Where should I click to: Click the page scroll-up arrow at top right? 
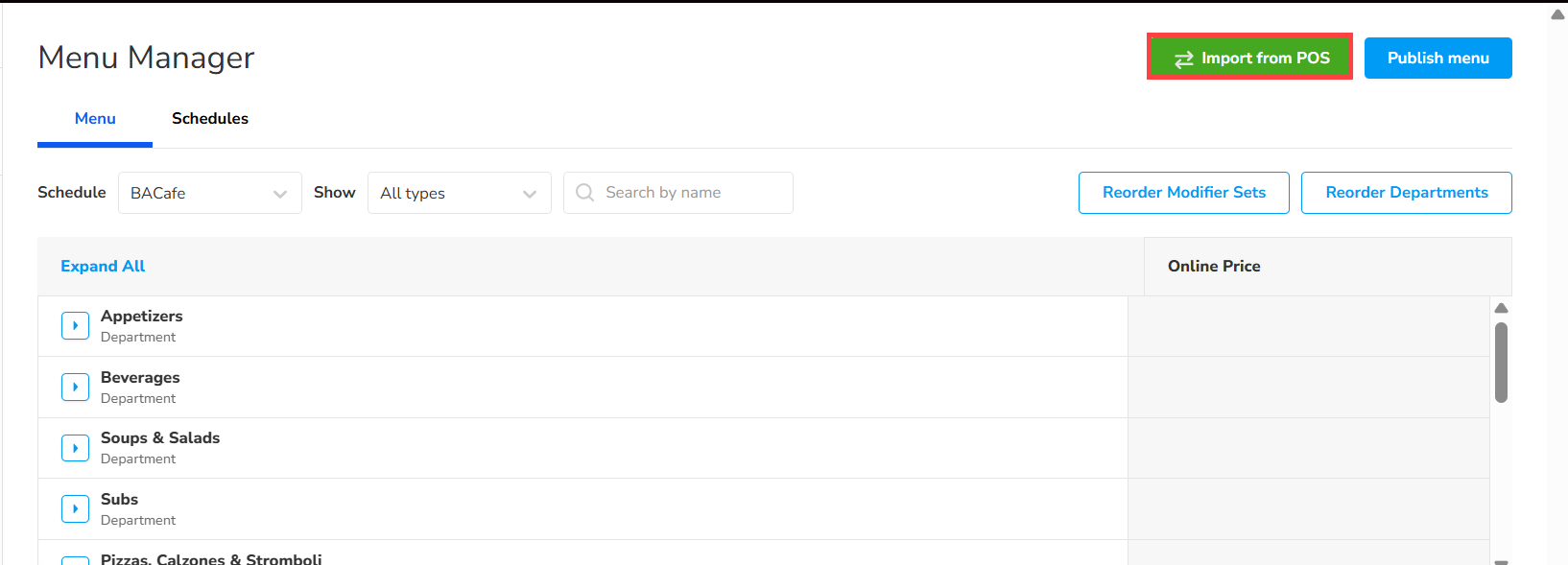[1557, 14]
